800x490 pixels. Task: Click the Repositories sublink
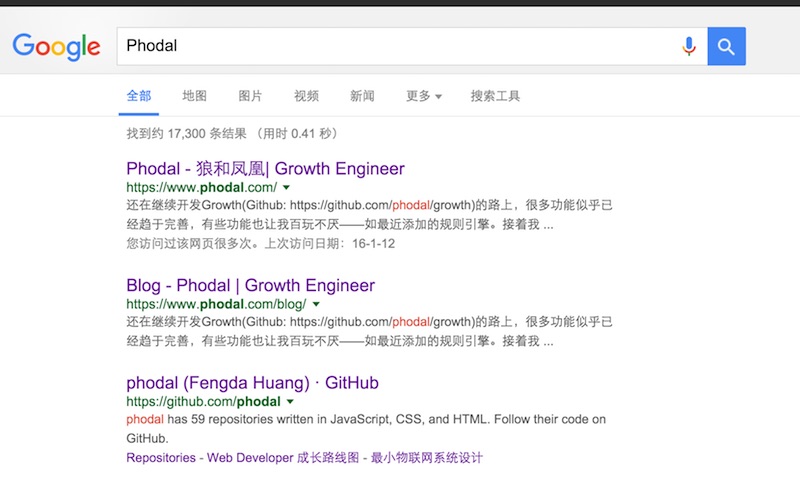point(160,458)
